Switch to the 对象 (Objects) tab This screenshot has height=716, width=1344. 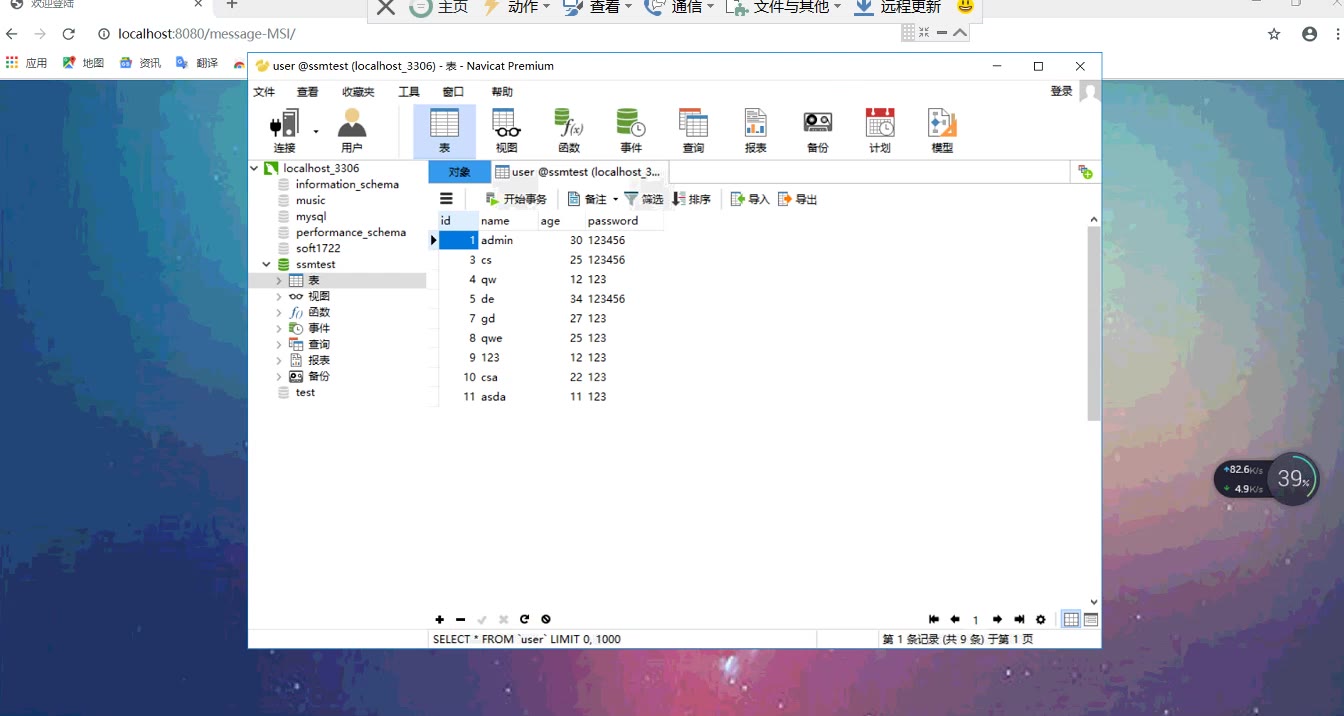(x=459, y=172)
